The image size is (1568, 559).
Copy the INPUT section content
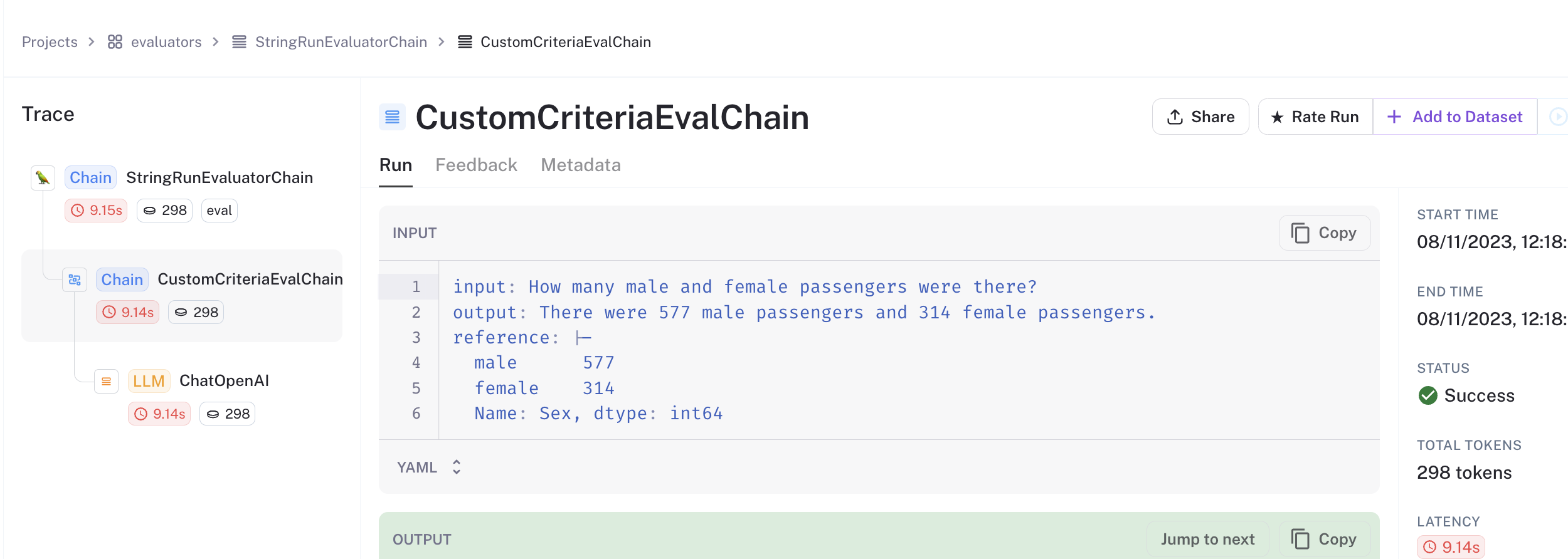pos(1324,233)
